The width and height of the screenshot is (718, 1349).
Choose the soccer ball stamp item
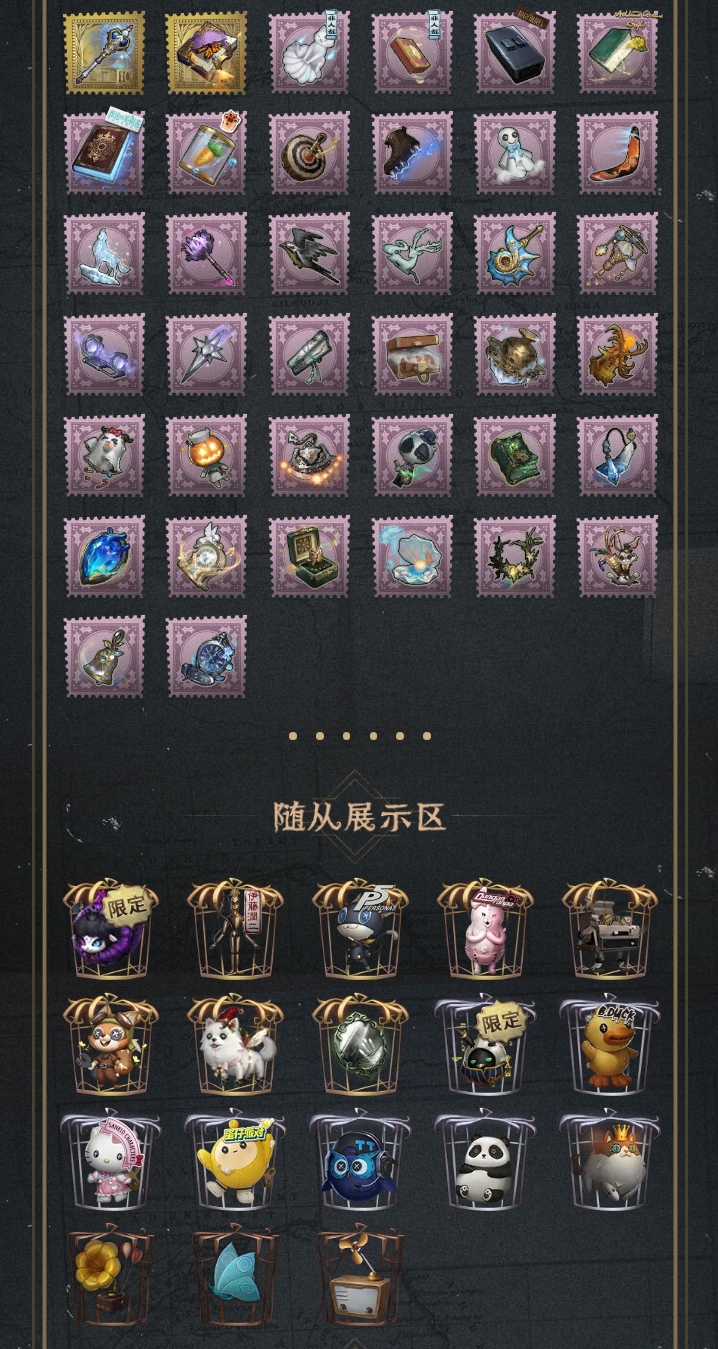(x=412, y=455)
